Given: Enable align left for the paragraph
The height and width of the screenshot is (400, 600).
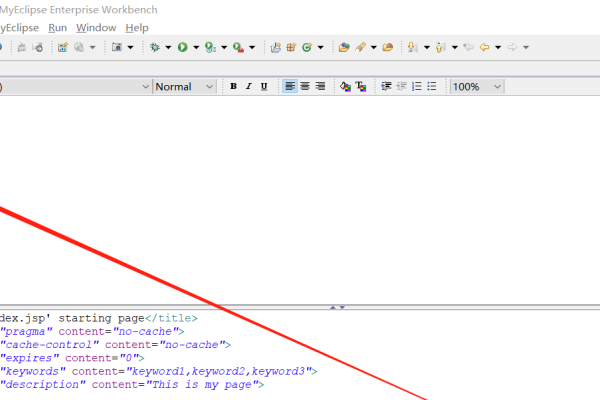Looking at the screenshot, I should 290,87.
